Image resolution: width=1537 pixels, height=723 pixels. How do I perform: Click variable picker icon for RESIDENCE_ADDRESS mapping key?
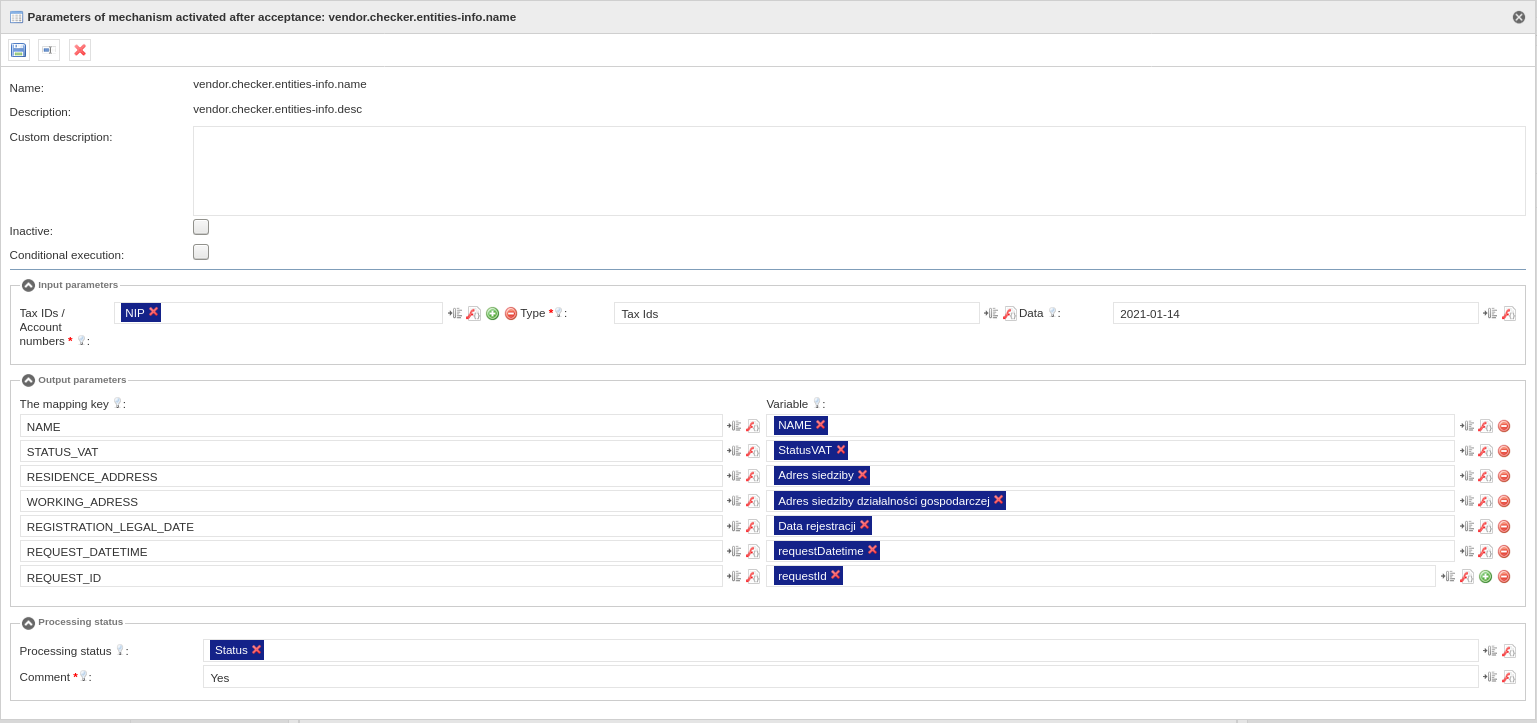pos(734,476)
